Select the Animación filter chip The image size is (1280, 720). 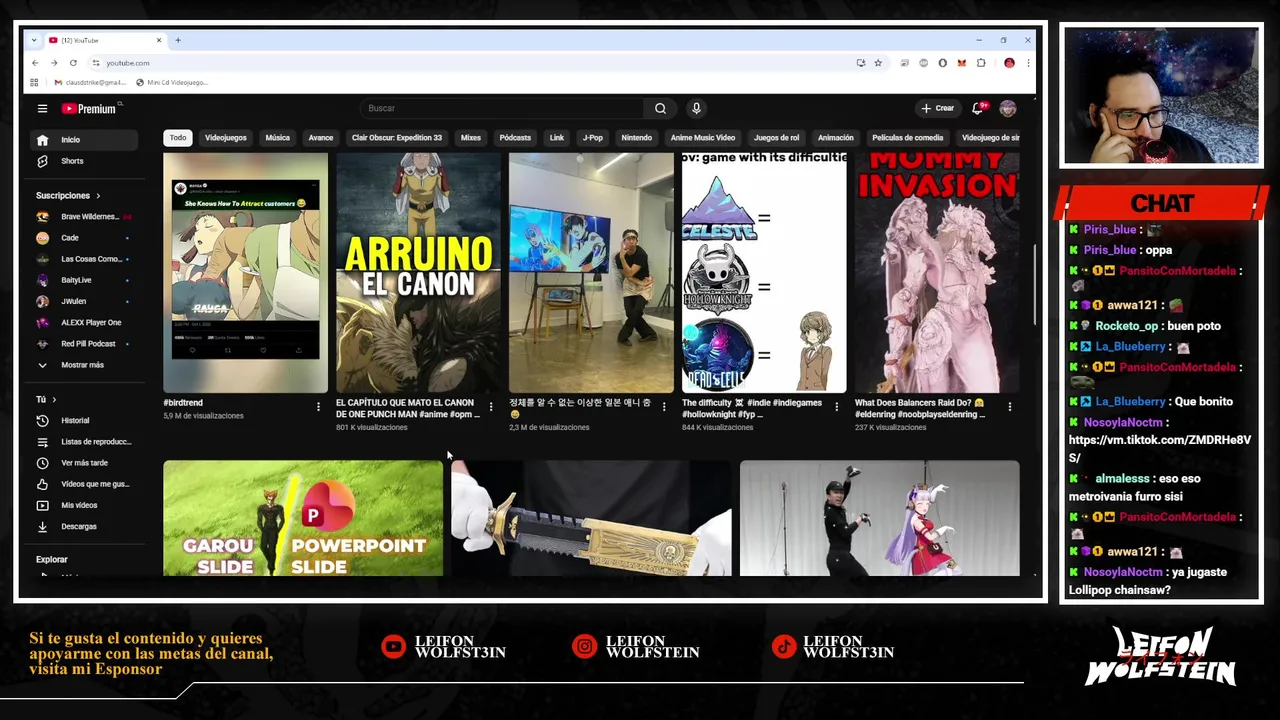click(x=836, y=138)
